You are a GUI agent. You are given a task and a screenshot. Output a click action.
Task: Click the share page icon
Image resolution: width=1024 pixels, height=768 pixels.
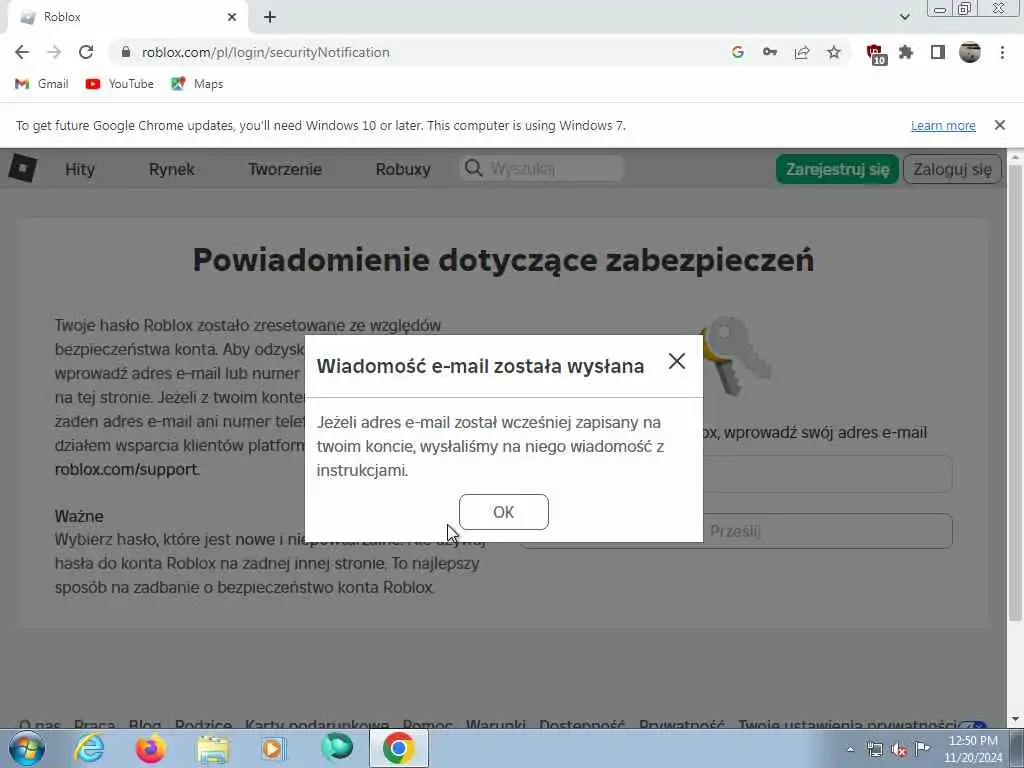click(x=802, y=52)
